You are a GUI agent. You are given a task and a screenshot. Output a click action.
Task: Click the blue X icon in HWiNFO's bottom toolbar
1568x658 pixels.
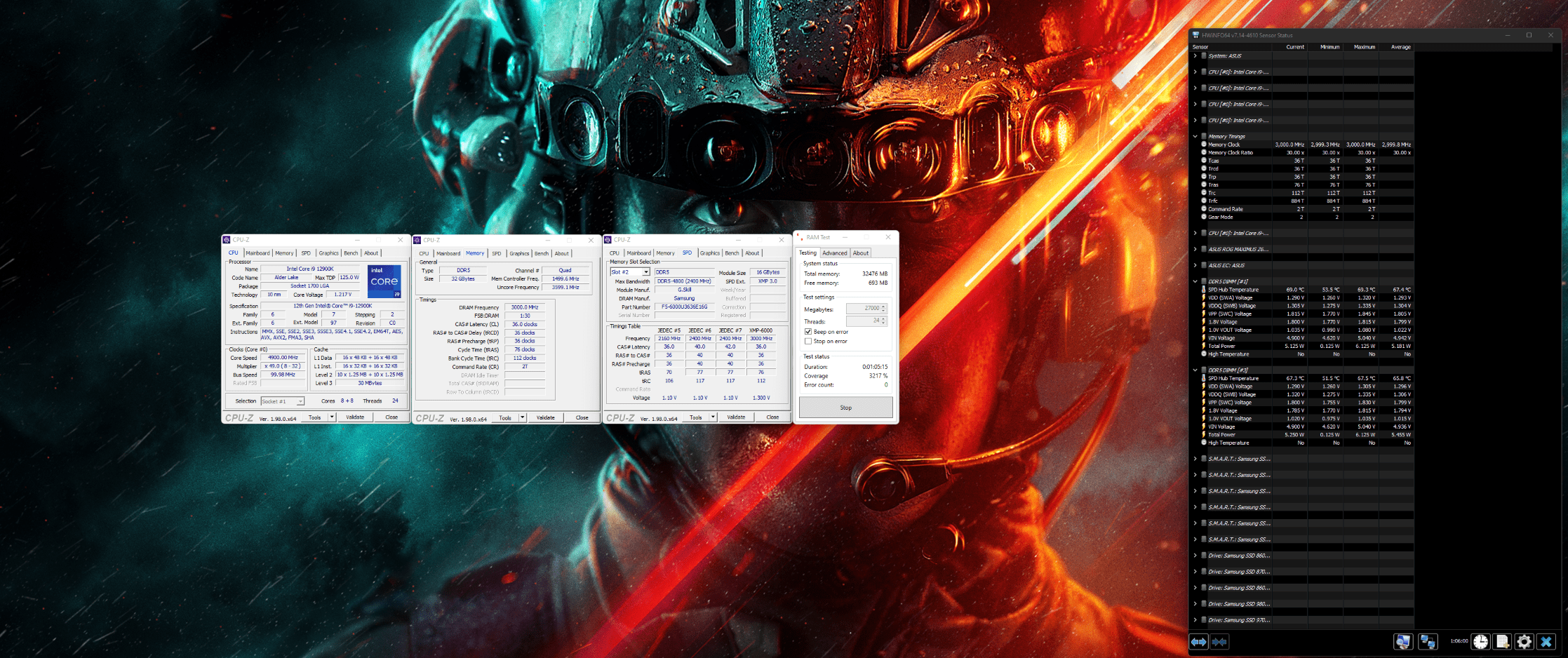tap(1546, 642)
